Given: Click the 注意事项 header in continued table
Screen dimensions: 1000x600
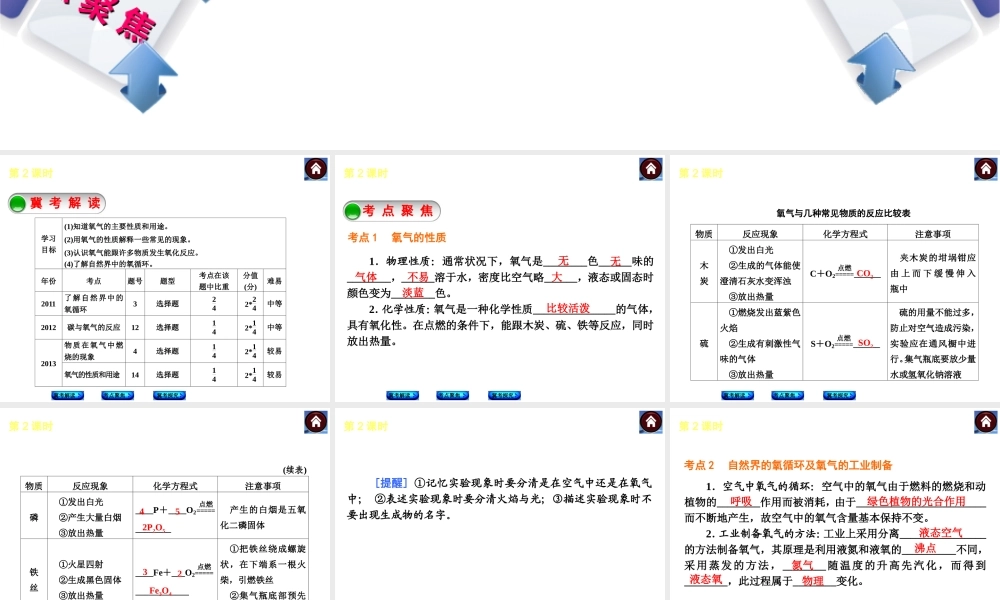Looking at the screenshot, I should coord(263,486).
